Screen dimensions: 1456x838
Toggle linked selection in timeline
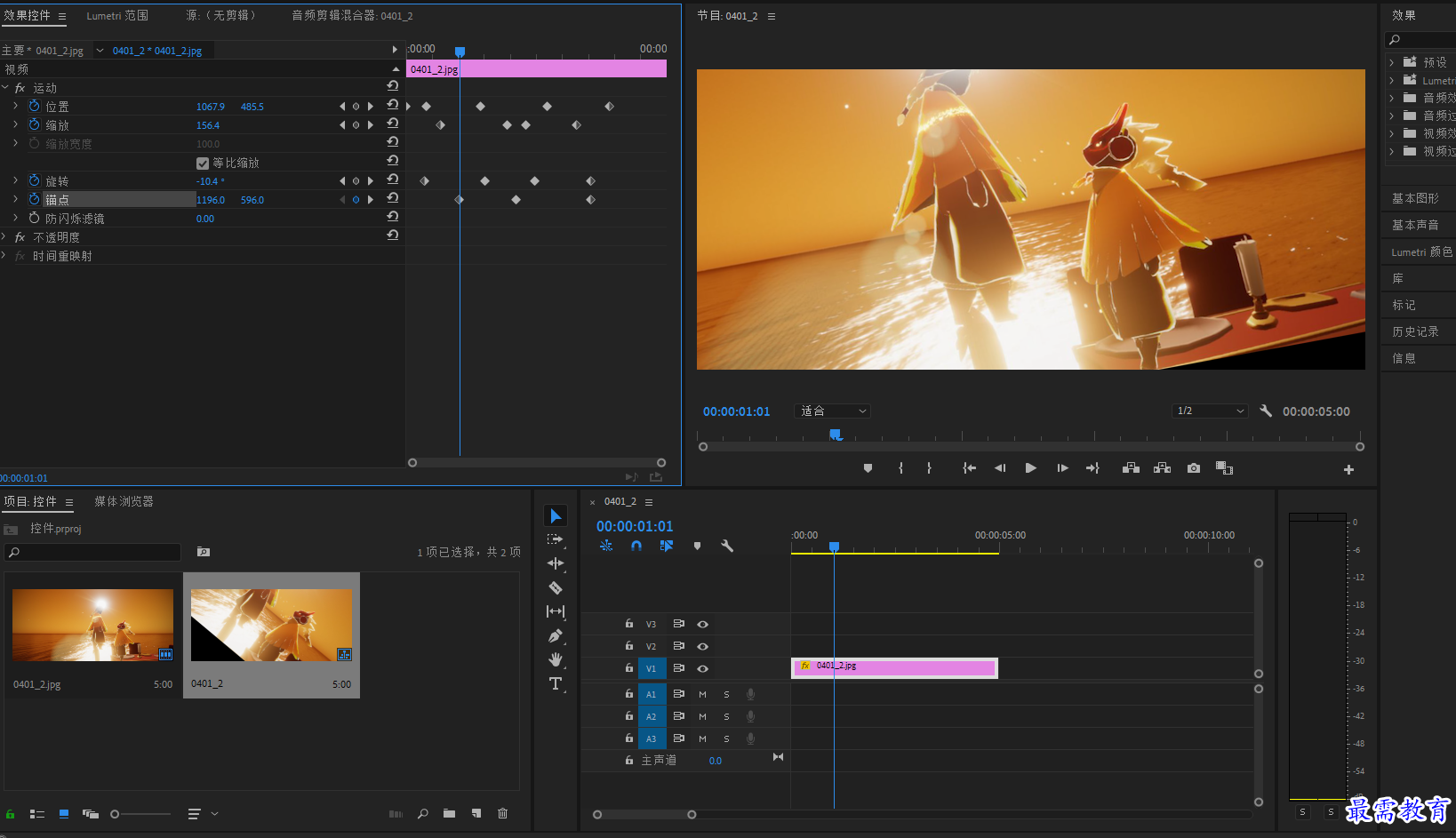pos(667,546)
